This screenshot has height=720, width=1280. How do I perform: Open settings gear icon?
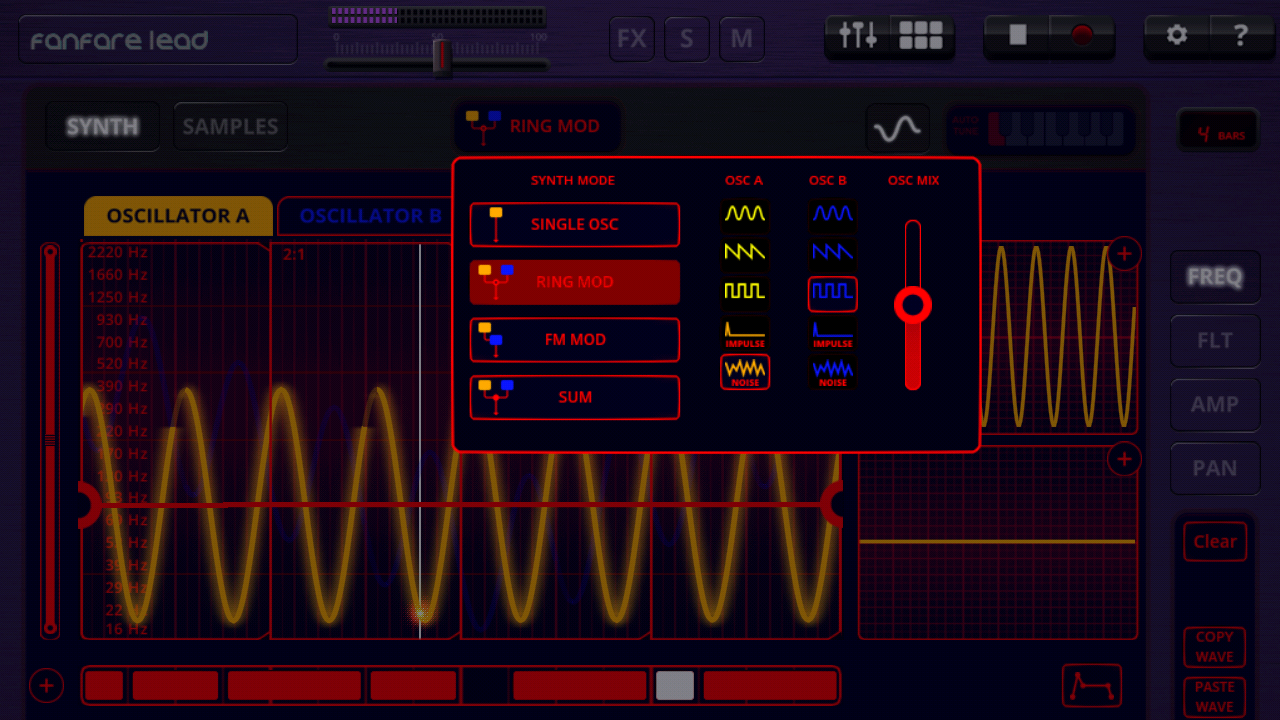point(1177,37)
